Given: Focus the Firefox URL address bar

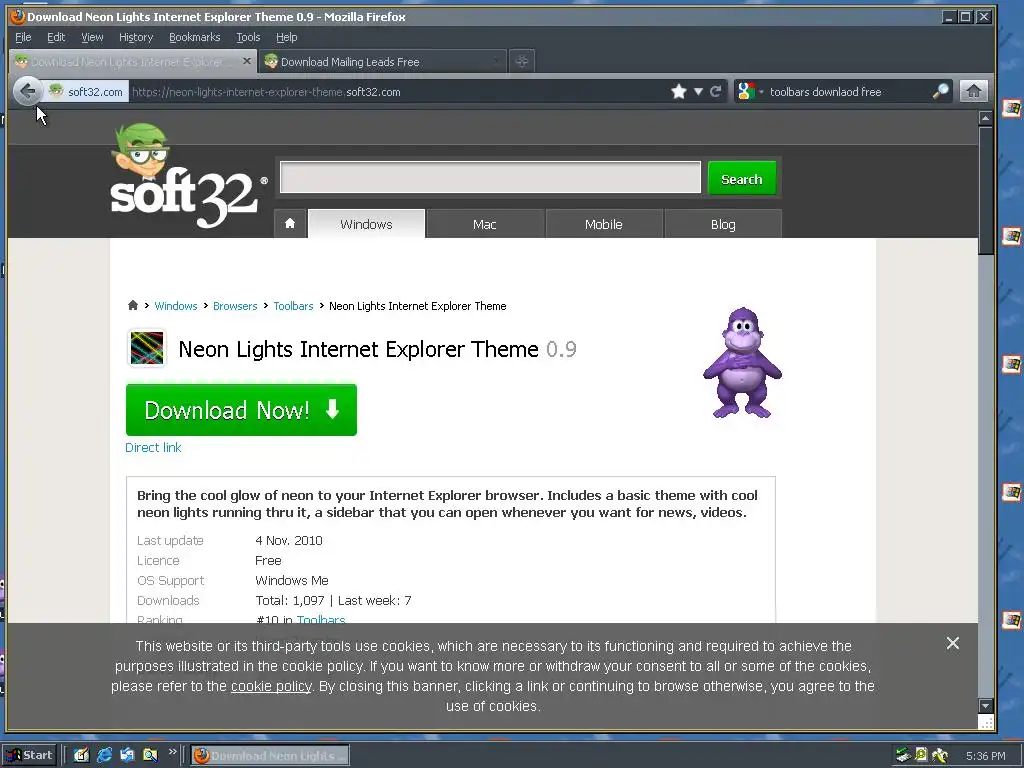Looking at the screenshot, I should [398, 91].
